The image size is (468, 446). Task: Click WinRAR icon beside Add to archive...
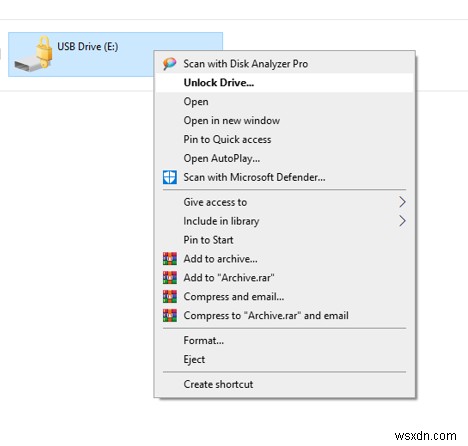170,259
